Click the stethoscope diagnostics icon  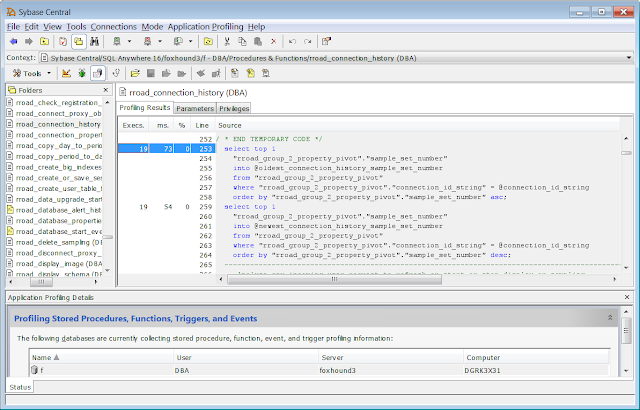click(x=116, y=73)
